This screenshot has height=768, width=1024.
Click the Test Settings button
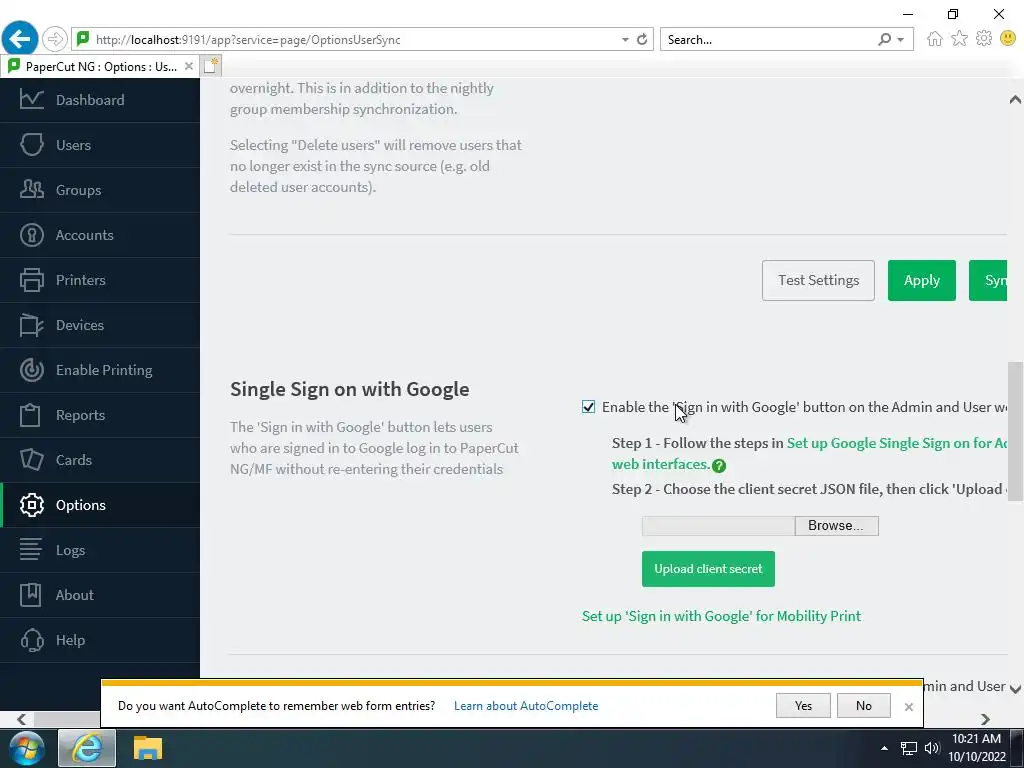(818, 280)
